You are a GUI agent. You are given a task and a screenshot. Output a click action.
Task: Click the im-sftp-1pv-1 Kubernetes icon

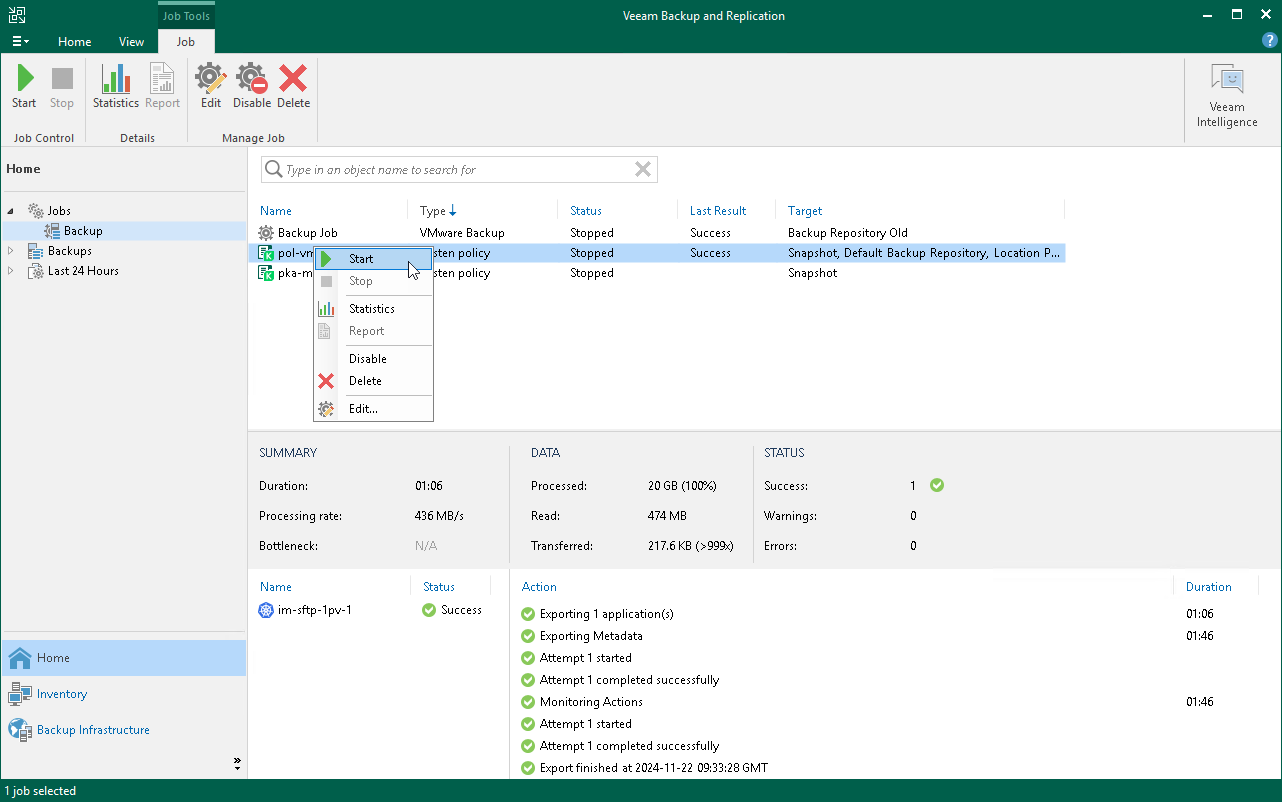coord(266,610)
